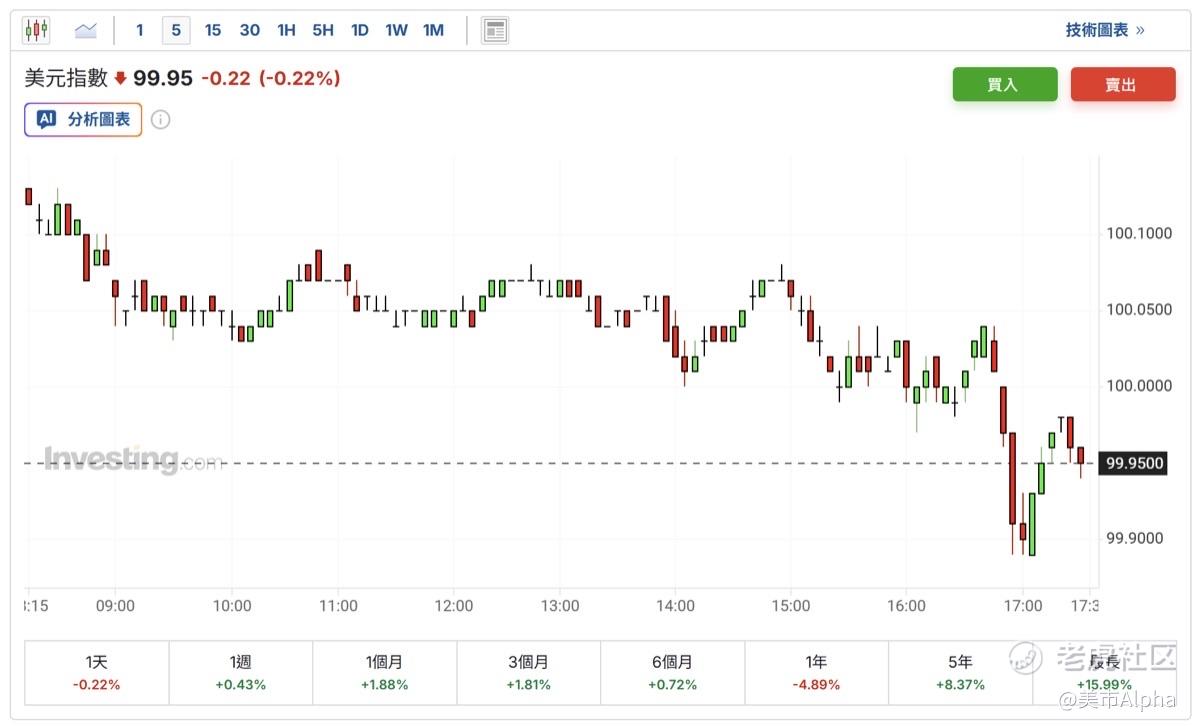Click the AI badge icon
1199x726 pixels.
click(46, 120)
